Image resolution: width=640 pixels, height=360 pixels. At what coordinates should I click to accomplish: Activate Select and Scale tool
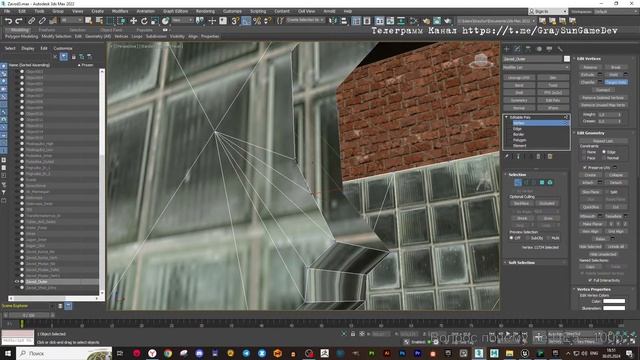155,20
